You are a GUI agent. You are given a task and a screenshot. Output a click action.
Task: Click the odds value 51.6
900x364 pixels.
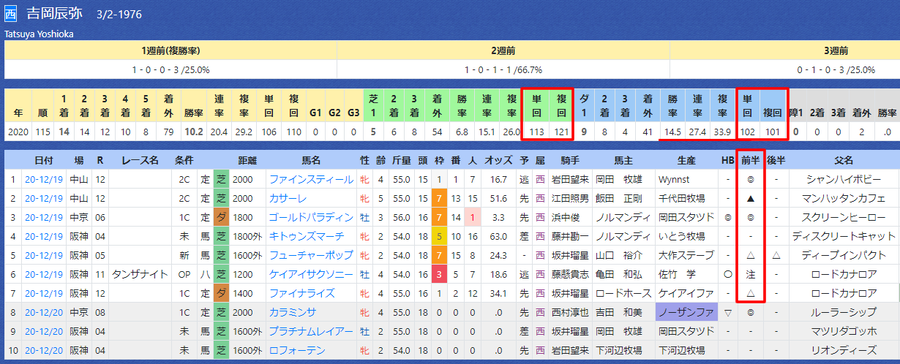tap(498, 199)
